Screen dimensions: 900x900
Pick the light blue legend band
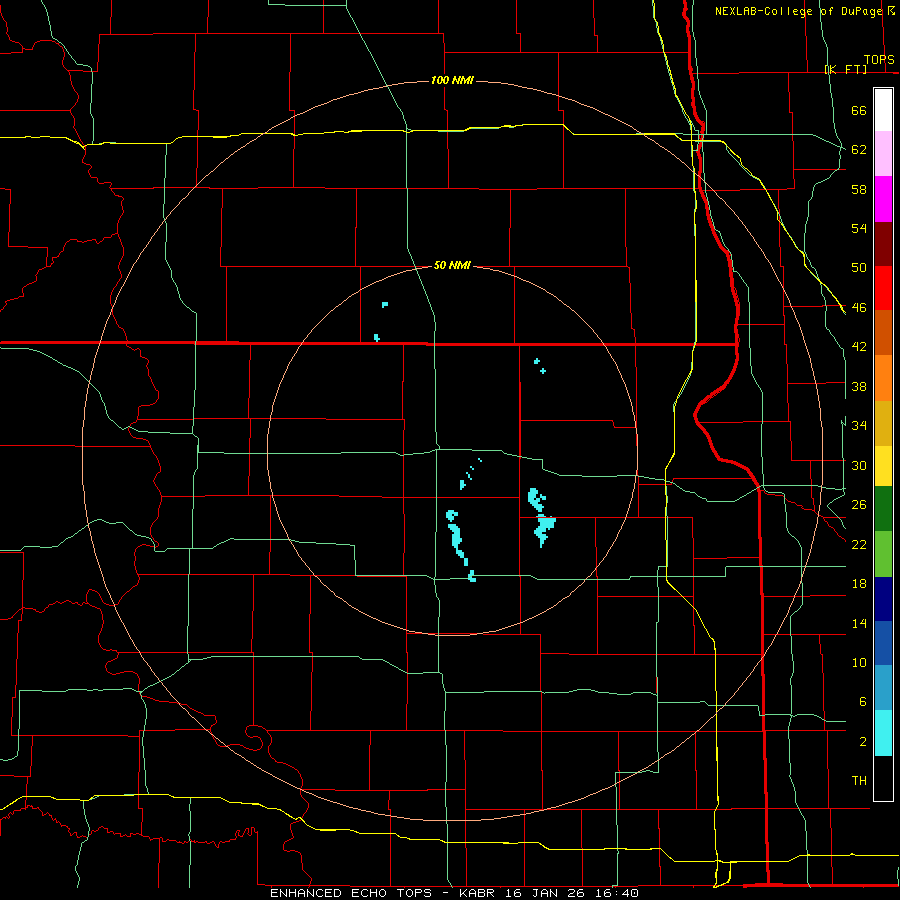(x=883, y=687)
